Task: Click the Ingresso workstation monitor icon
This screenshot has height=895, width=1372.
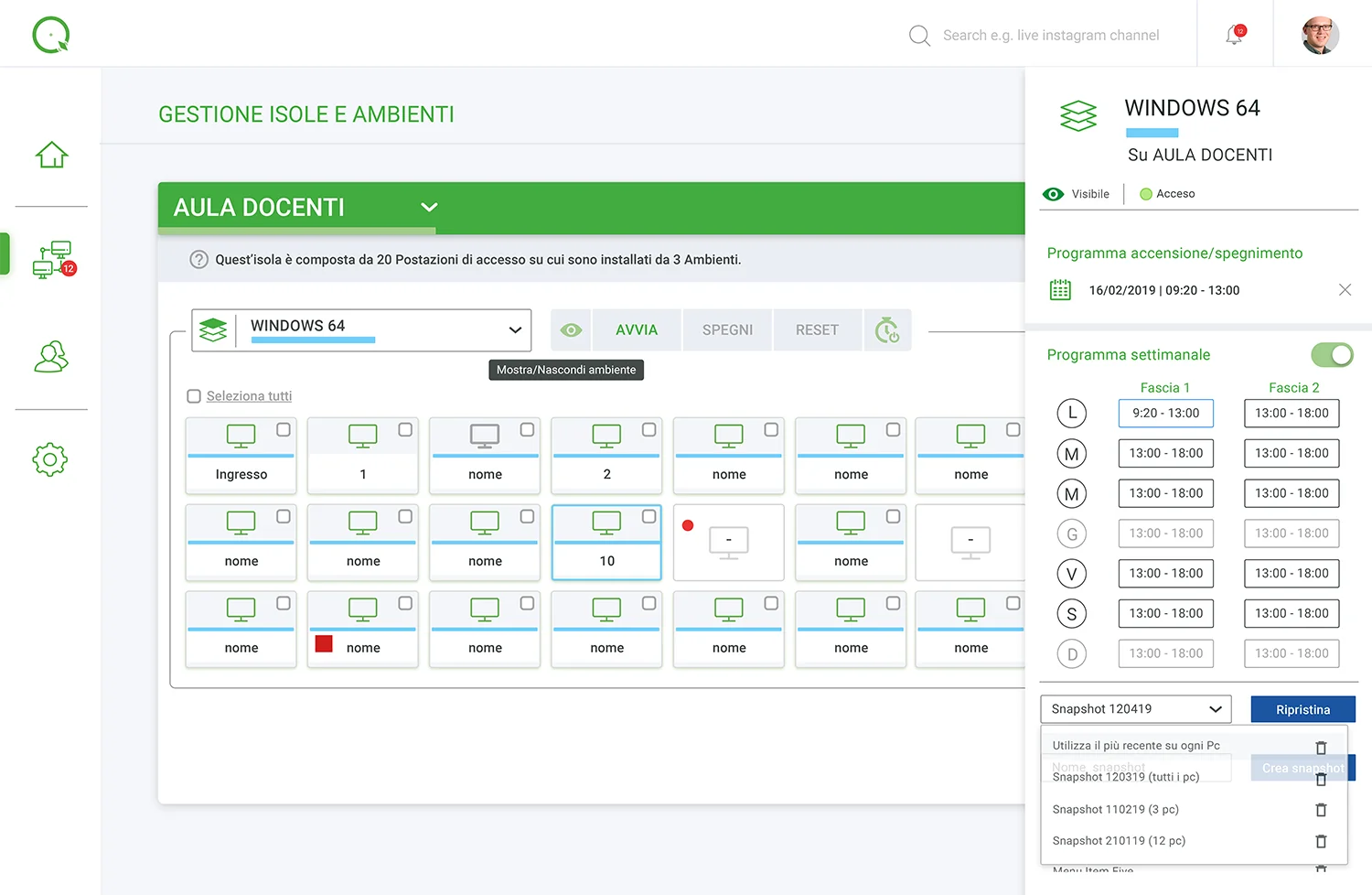Action: (241, 437)
